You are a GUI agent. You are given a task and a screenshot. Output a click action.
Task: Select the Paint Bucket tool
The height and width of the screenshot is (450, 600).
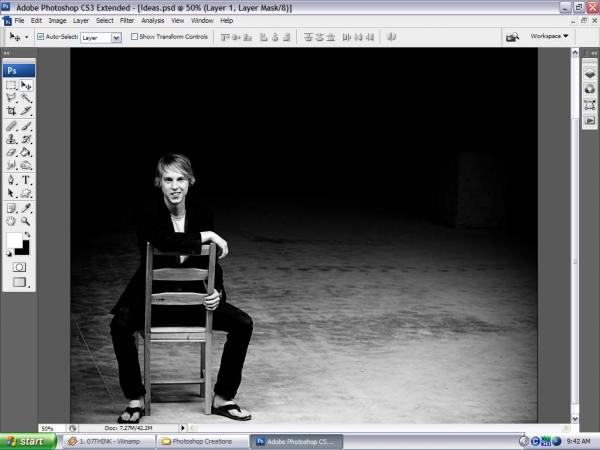pyautogui.click(x=26, y=152)
